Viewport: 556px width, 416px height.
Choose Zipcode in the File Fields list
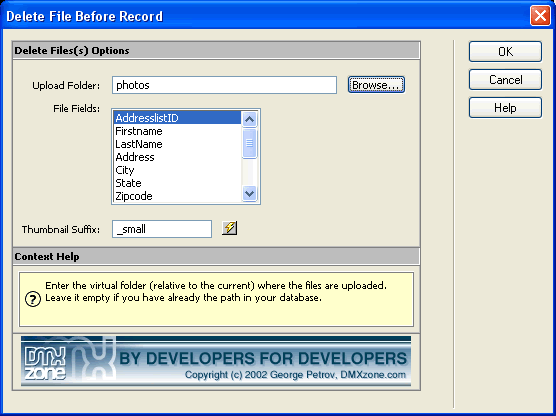(177, 196)
